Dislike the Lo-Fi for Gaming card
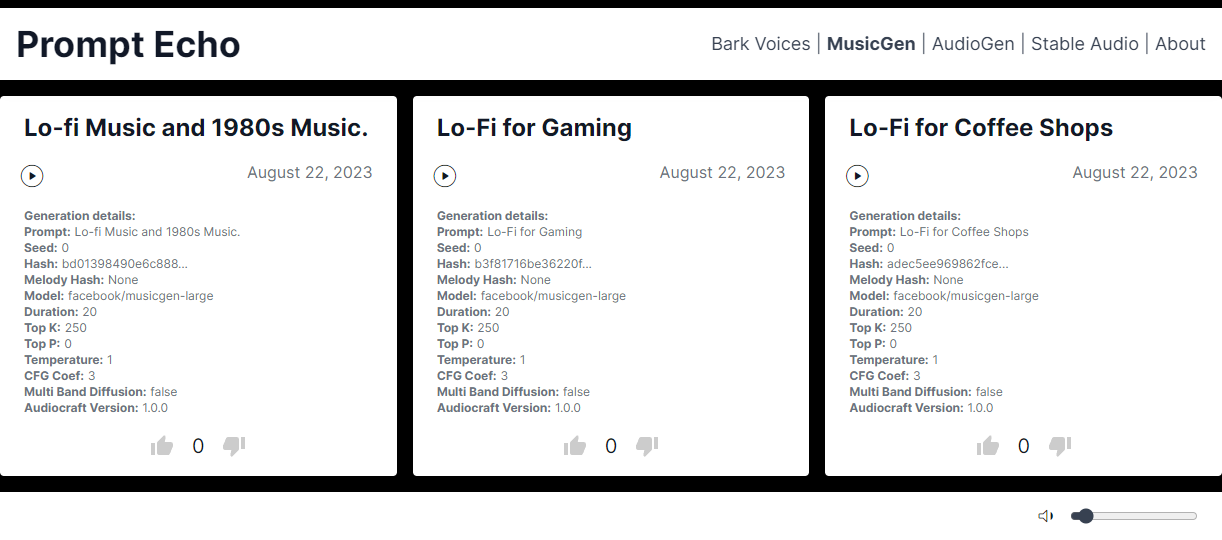Image resolution: width=1222 pixels, height=540 pixels. click(x=647, y=446)
